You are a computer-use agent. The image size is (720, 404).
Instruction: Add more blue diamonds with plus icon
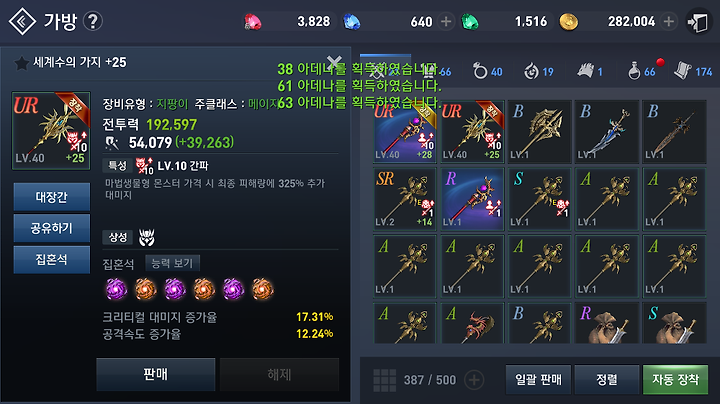pos(445,22)
